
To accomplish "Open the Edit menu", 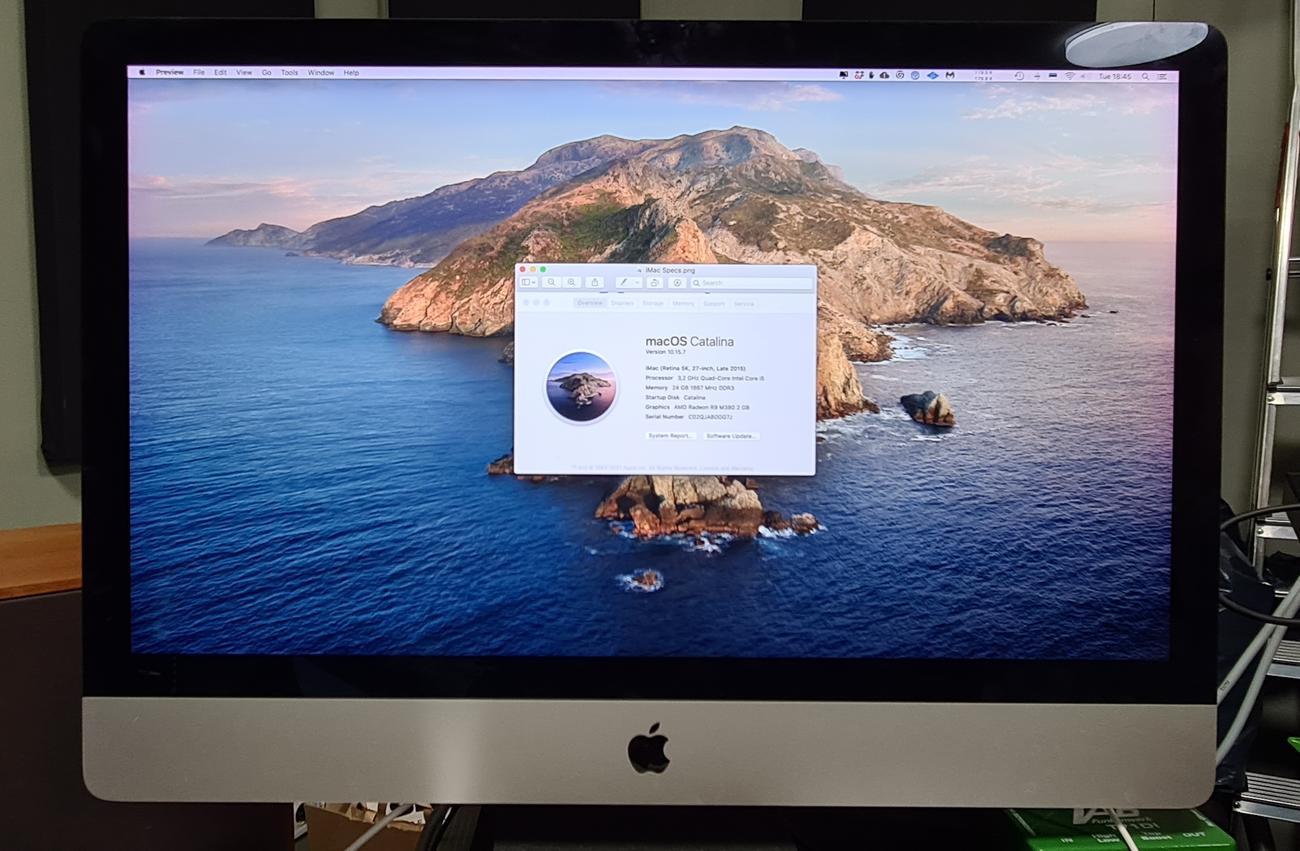I will coord(220,73).
